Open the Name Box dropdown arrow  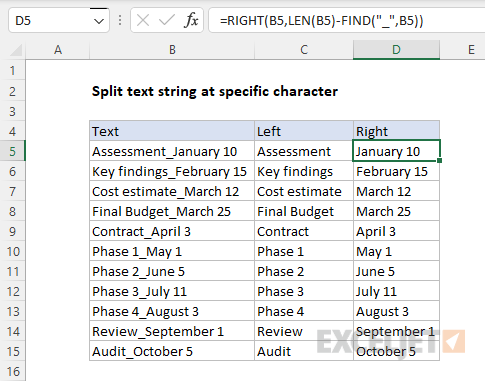point(99,21)
